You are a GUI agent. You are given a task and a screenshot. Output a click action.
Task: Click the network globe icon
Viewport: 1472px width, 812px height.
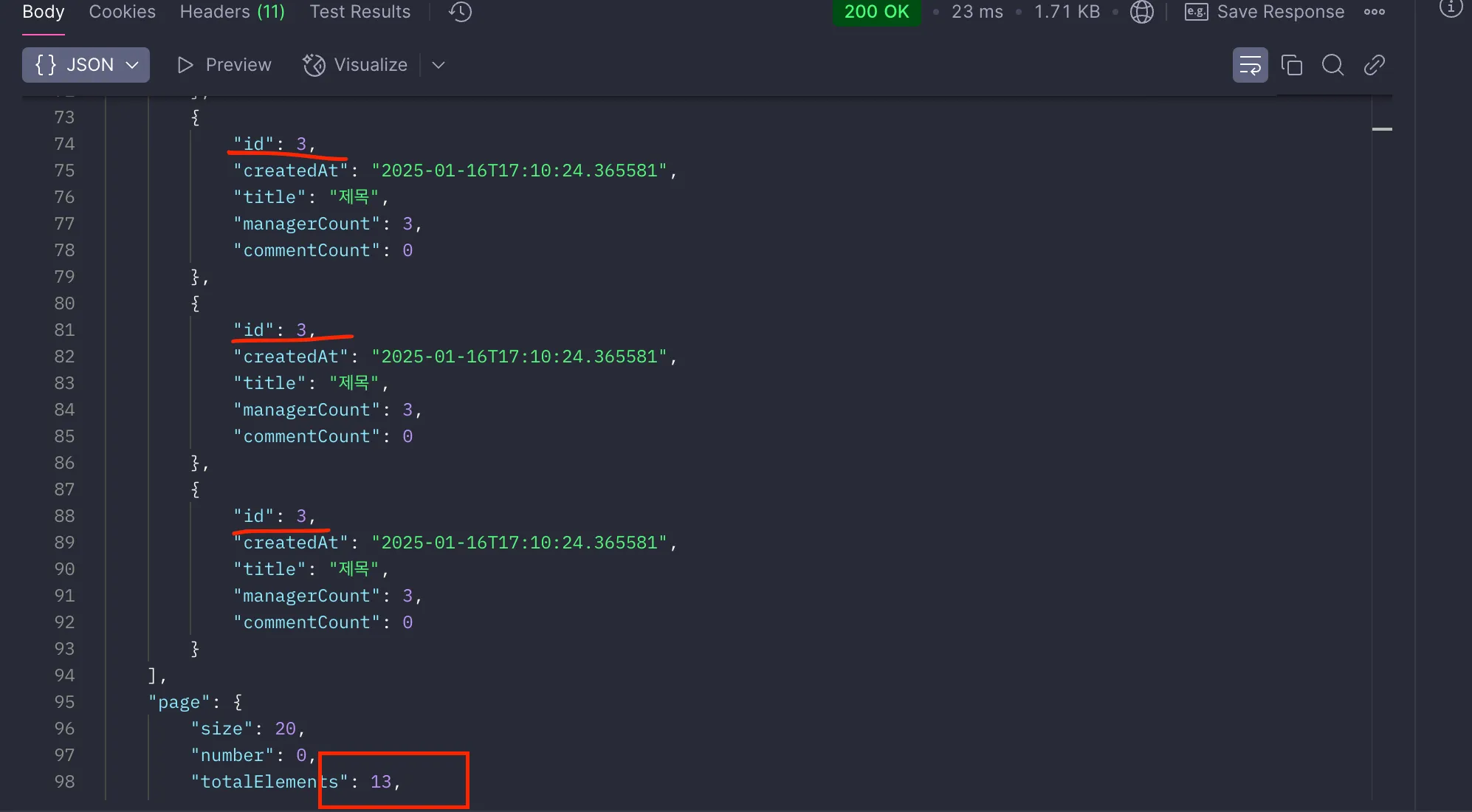(1141, 12)
